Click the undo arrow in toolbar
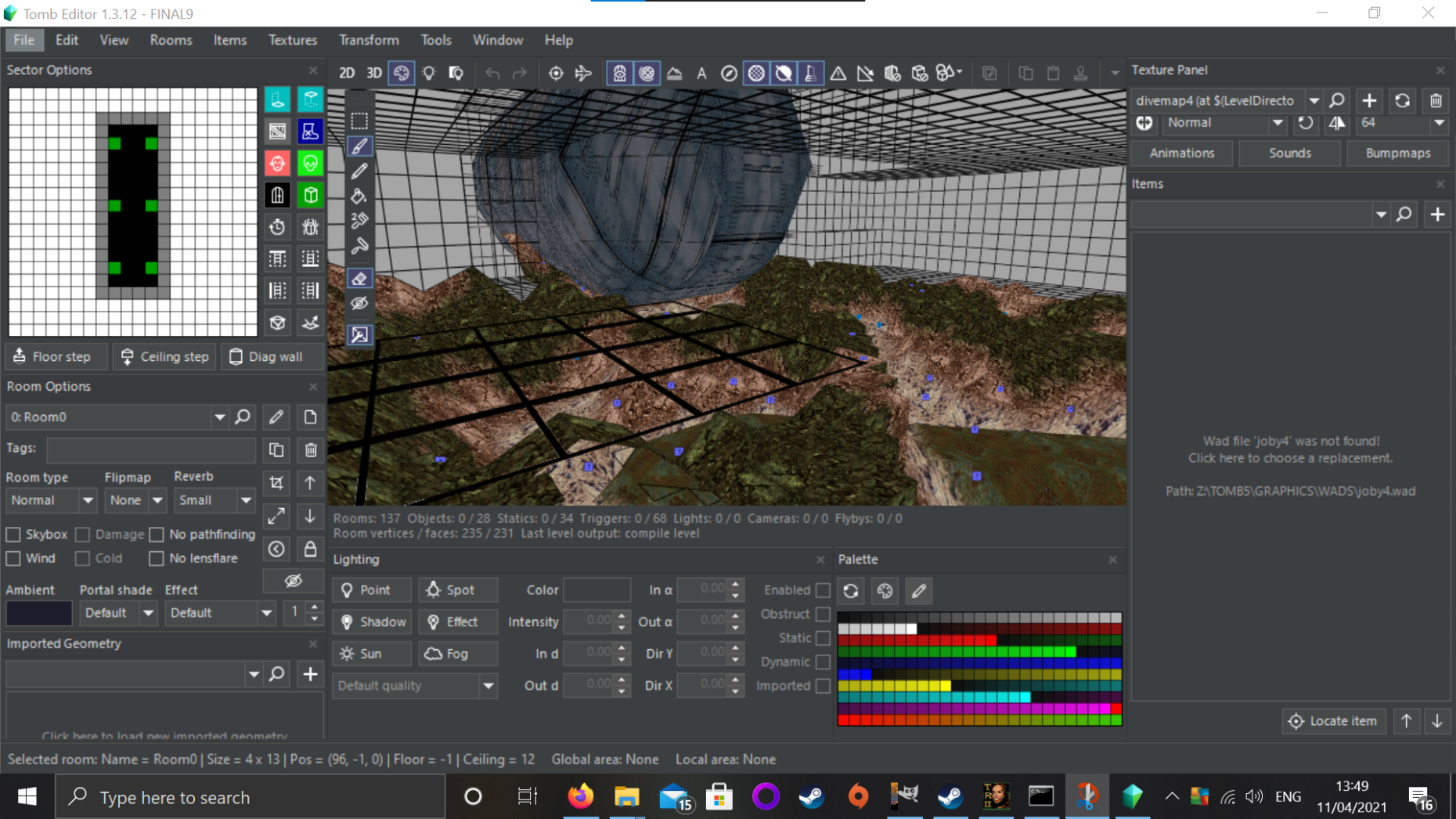The height and width of the screenshot is (819, 1456). coord(492,73)
